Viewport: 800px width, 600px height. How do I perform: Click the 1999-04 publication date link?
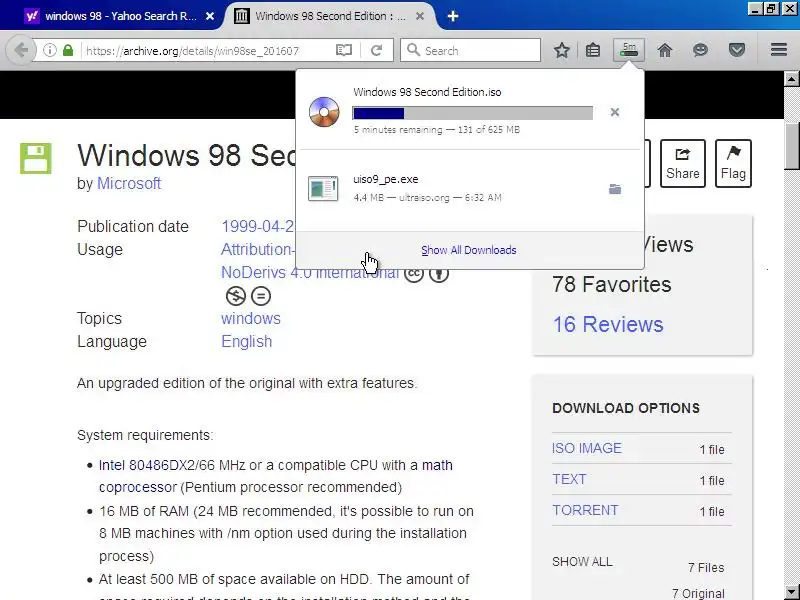(x=258, y=227)
